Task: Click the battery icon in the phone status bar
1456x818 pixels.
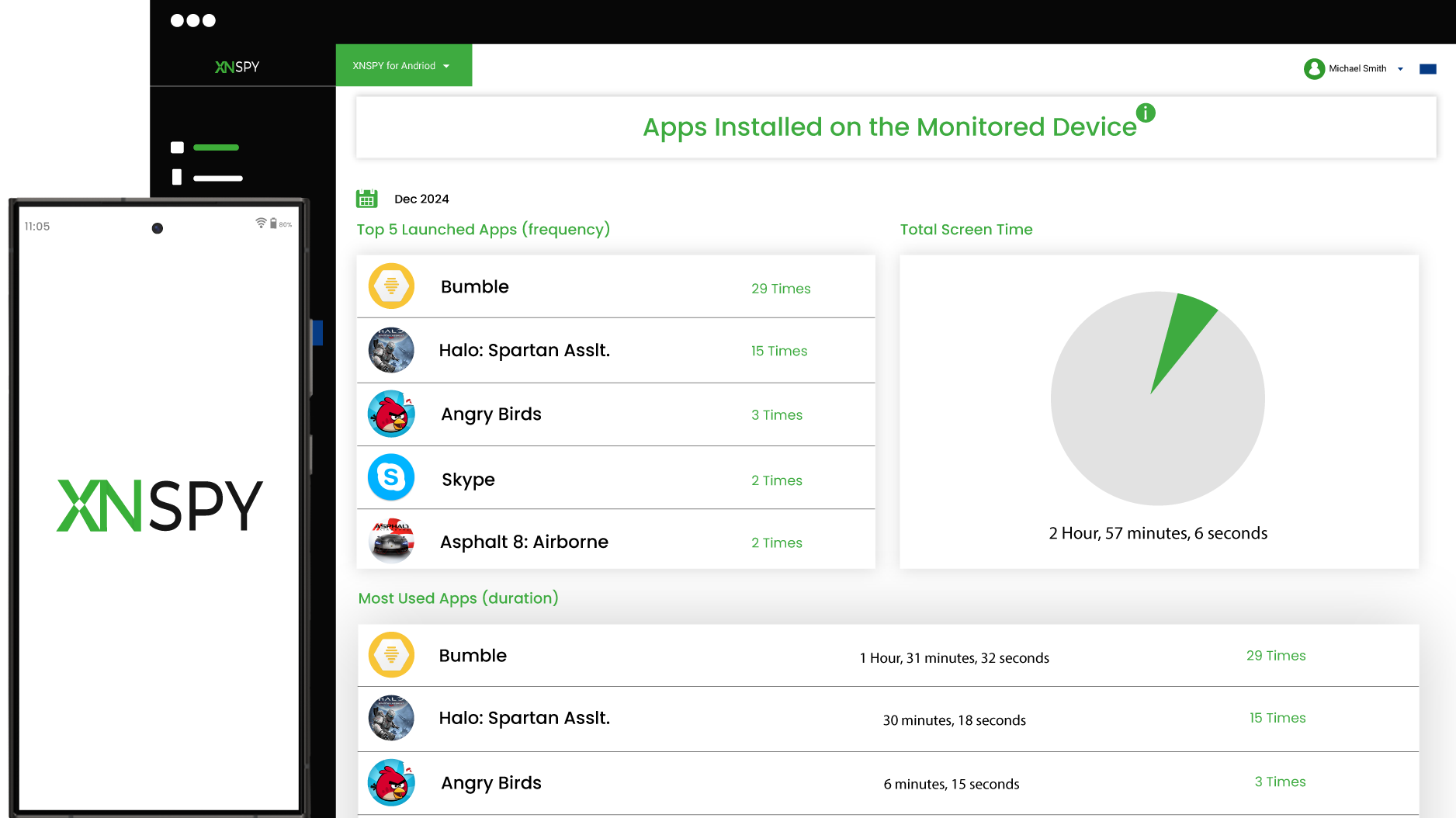Action: point(273,224)
